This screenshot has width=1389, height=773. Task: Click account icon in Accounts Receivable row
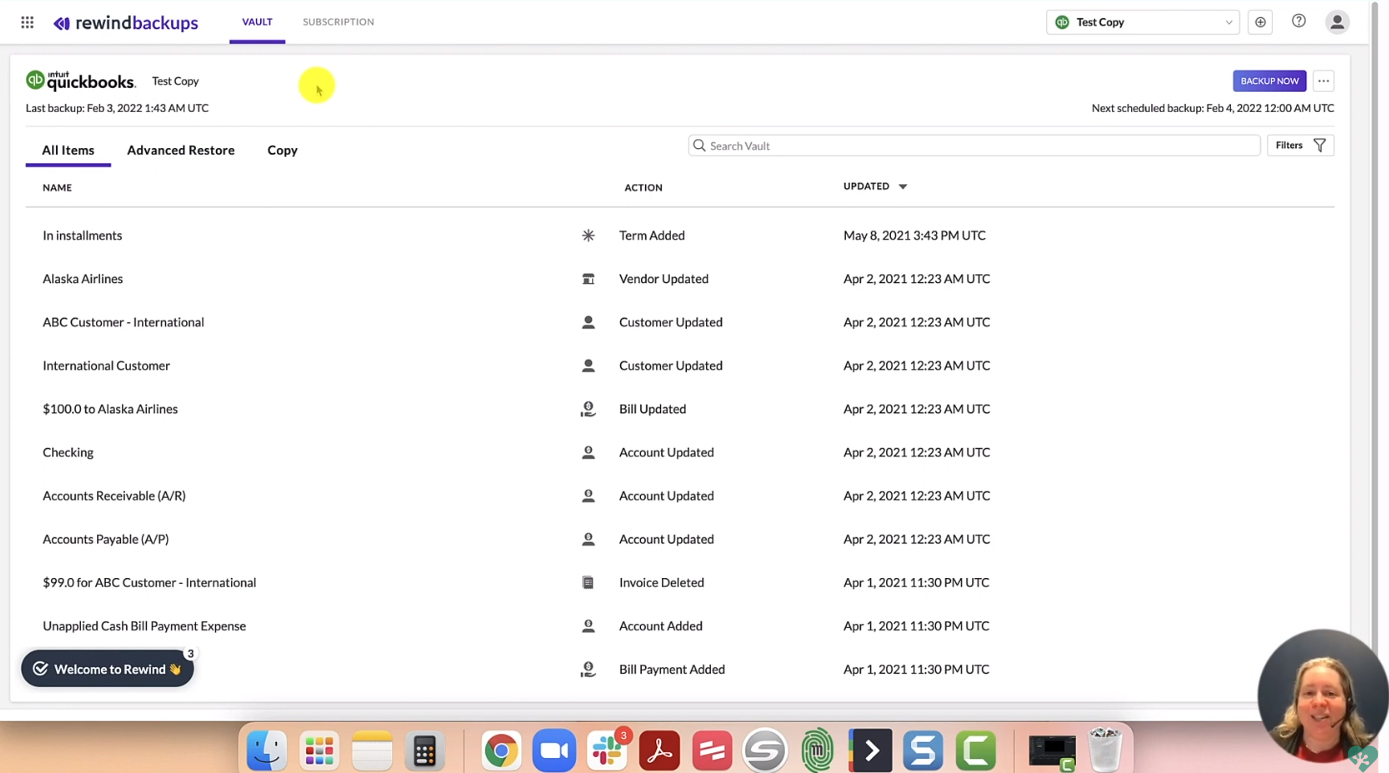pos(588,496)
